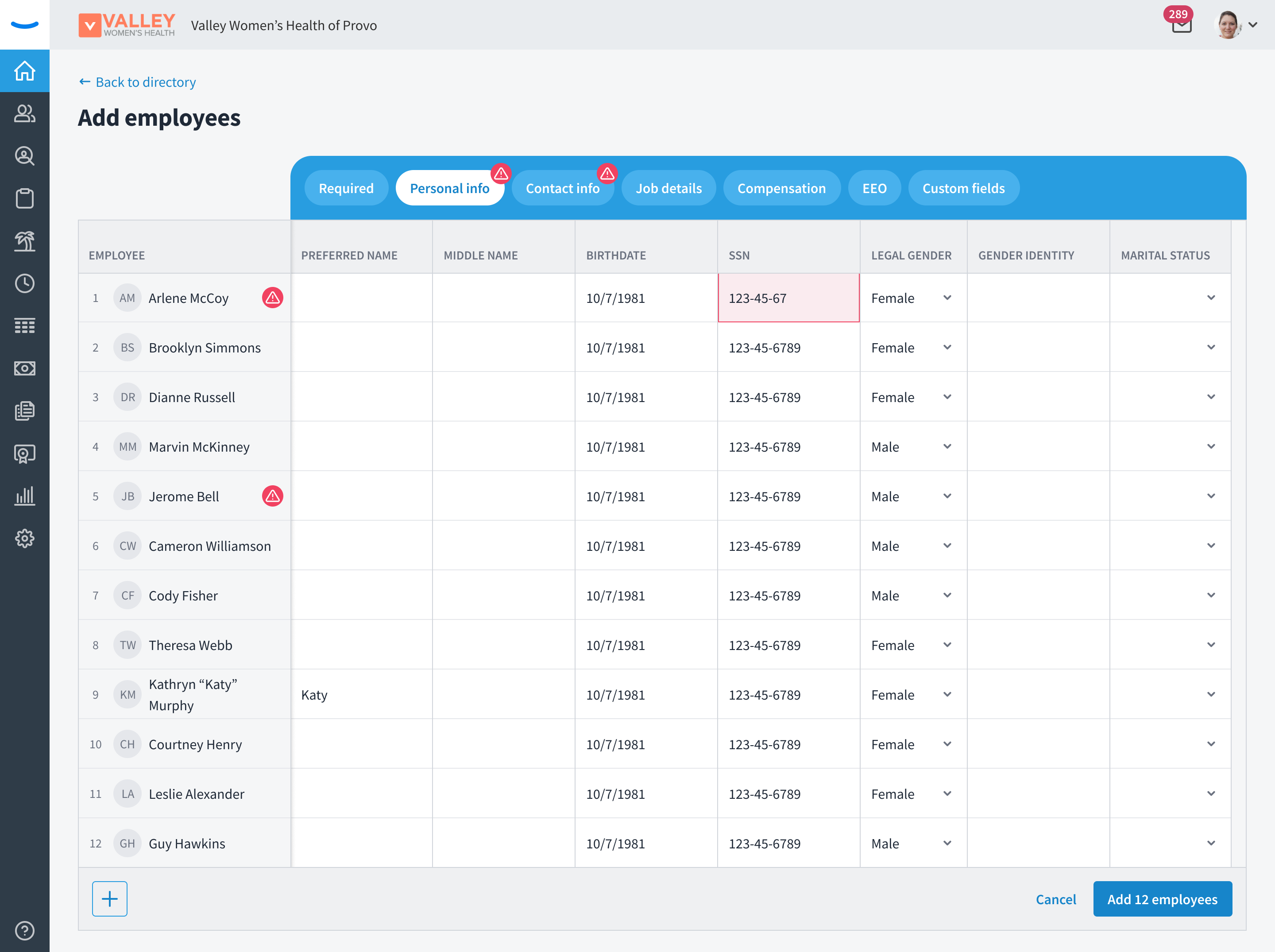Open the person search sidebar icon
The height and width of the screenshot is (952, 1275).
pos(25,156)
